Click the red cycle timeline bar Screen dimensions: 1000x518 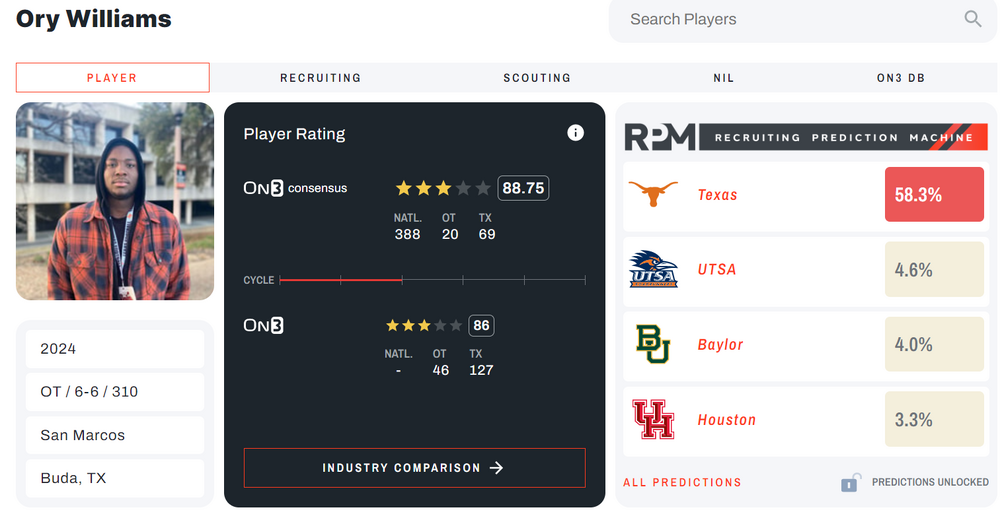point(340,280)
